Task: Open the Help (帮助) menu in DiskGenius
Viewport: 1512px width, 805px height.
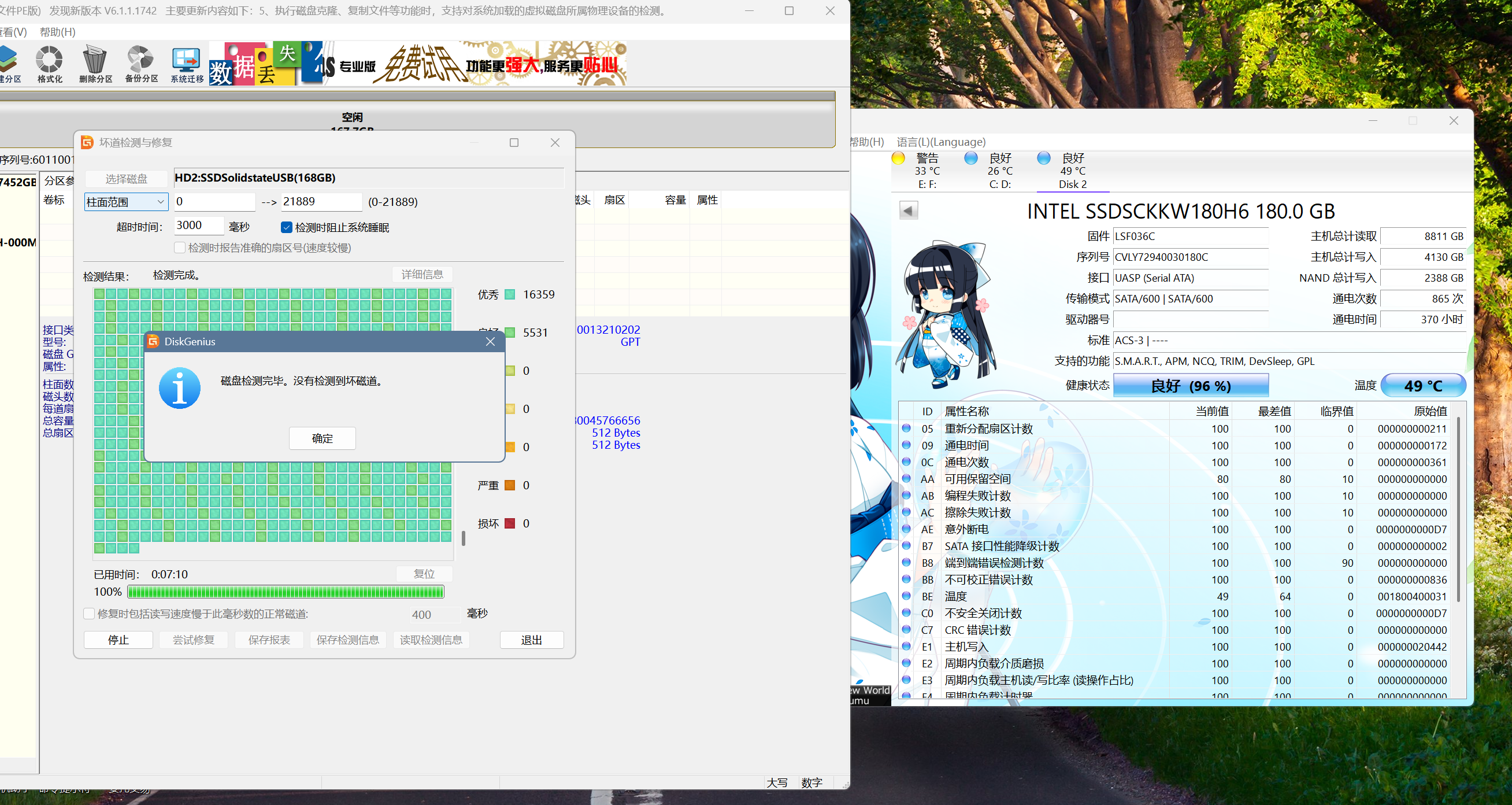Action: (58, 32)
